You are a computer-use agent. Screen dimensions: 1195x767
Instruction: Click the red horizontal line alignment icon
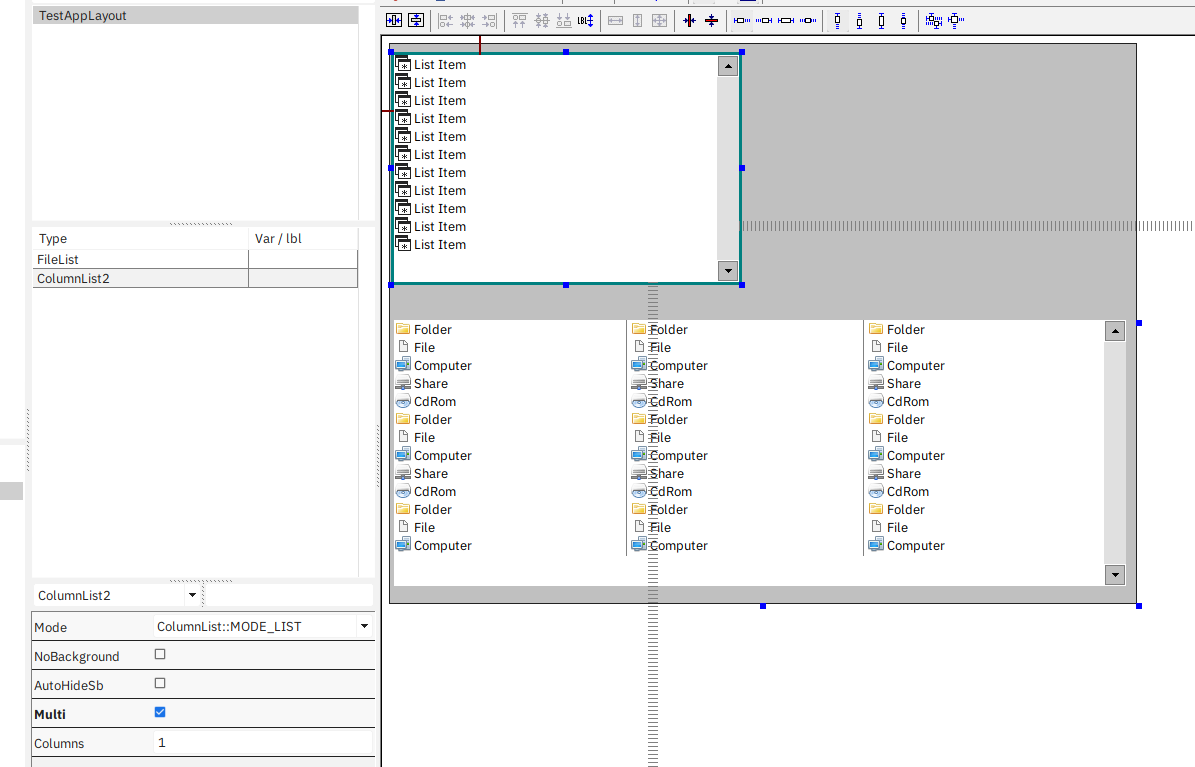coord(711,20)
